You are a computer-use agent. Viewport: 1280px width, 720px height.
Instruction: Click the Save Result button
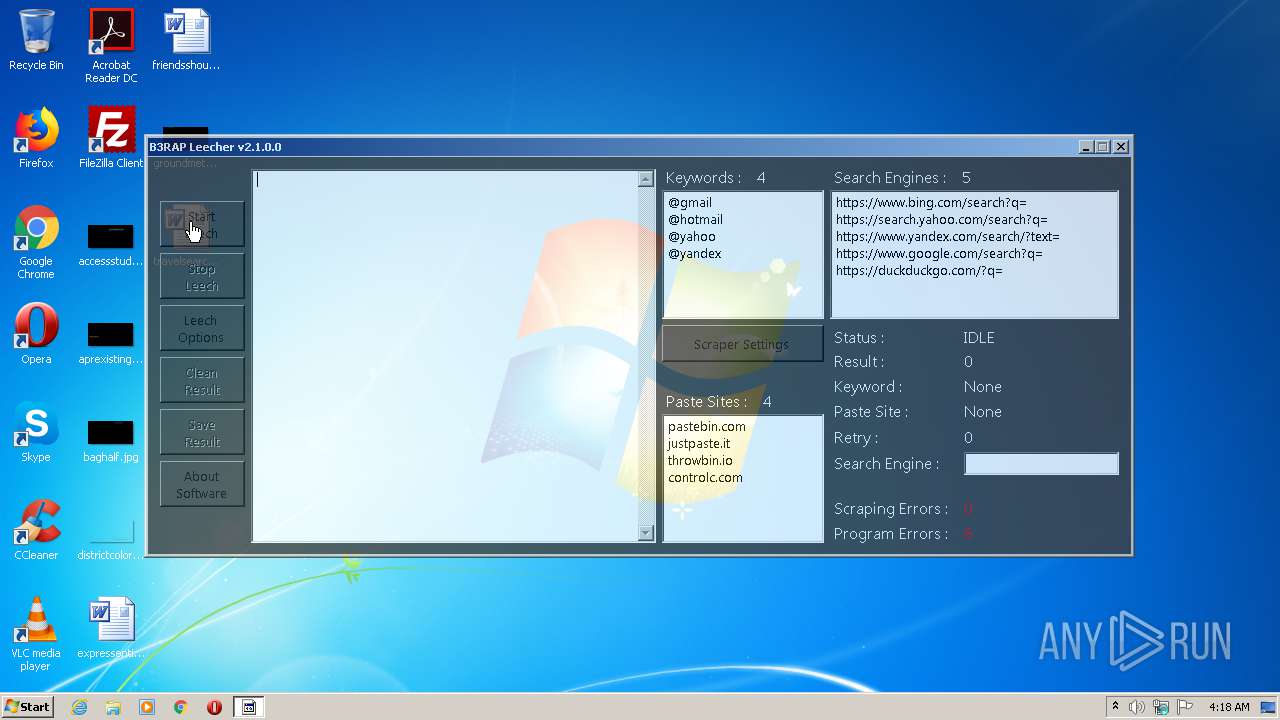(x=202, y=432)
